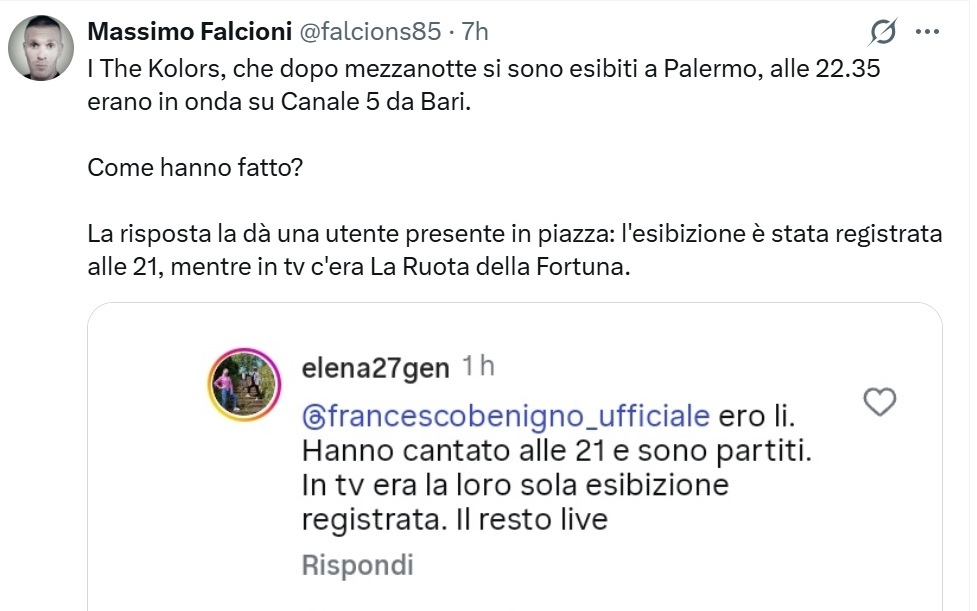Click comment line "Hanno cantato alle 21"
Screen dimensions: 977x611
coord(556,451)
